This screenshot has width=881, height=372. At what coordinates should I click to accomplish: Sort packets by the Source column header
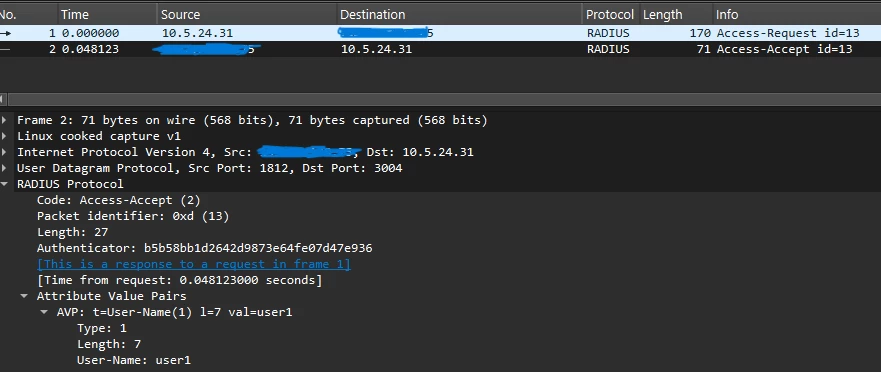pos(247,15)
